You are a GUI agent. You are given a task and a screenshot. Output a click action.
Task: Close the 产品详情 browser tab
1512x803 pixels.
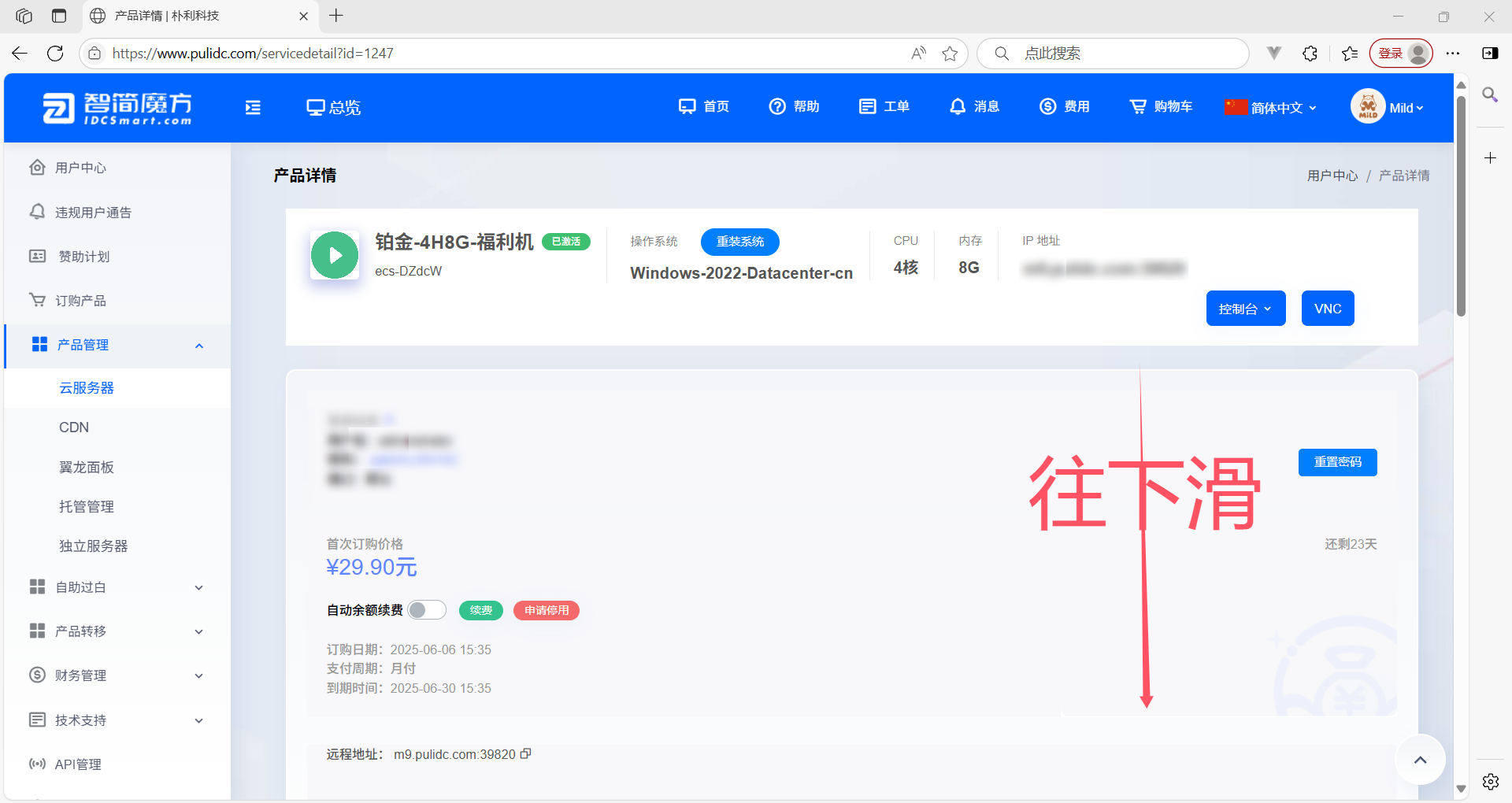tap(304, 16)
